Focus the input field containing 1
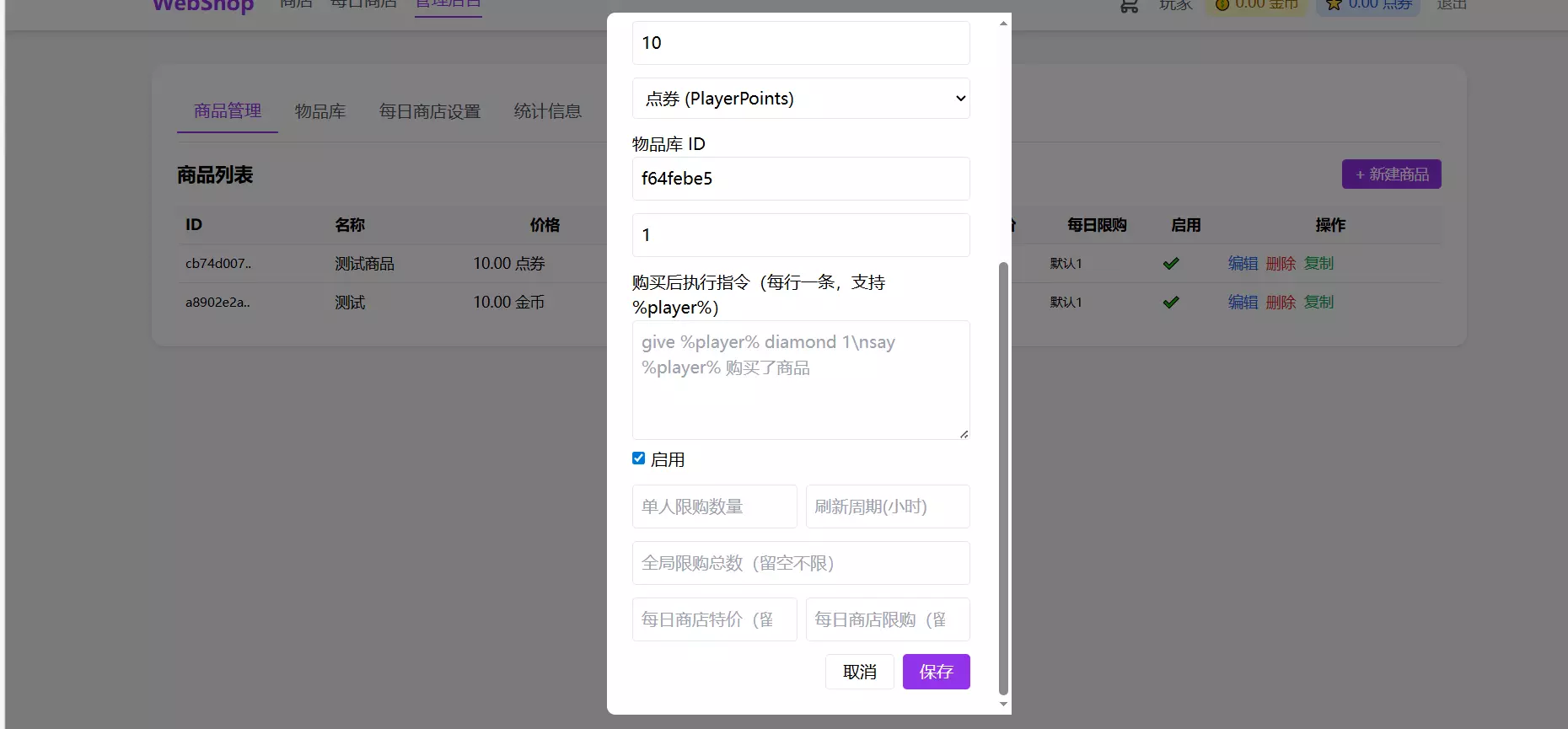This screenshot has width=1568, height=729. pyautogui.click(x=801, y=235)
